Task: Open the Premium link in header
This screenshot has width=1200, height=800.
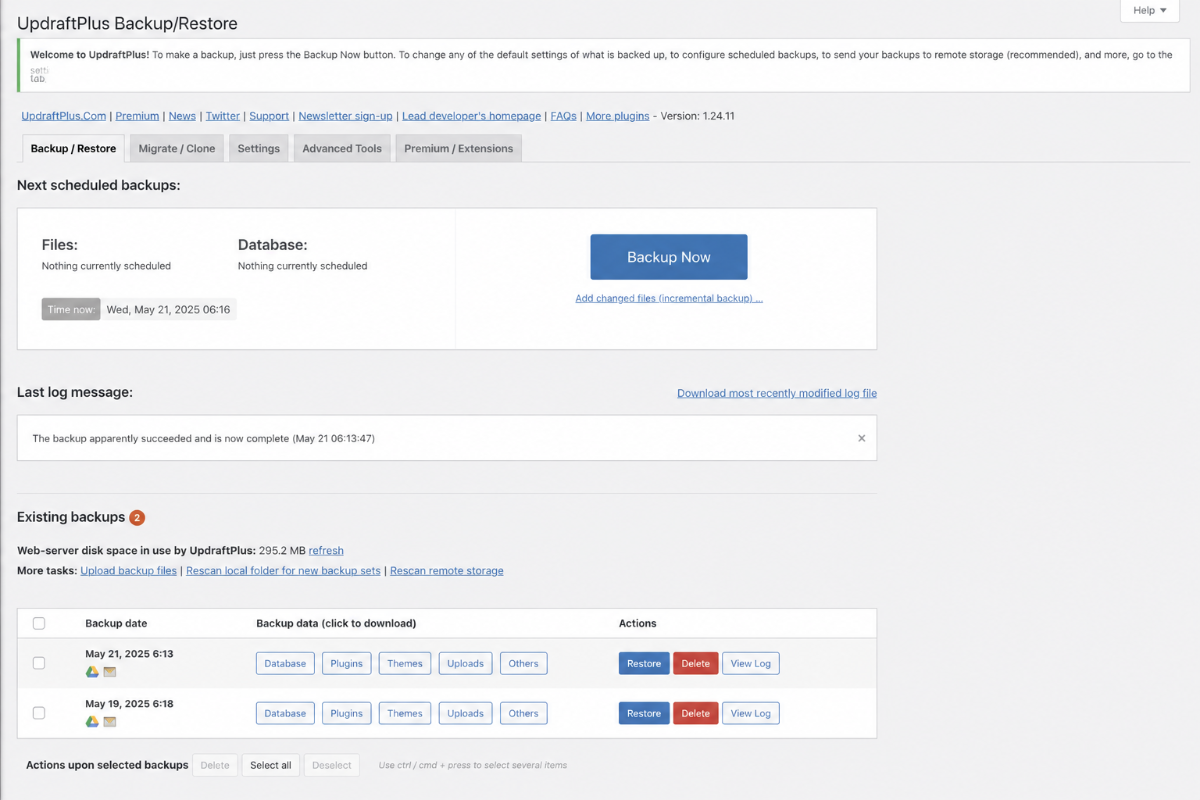Action: coord(137,116)
